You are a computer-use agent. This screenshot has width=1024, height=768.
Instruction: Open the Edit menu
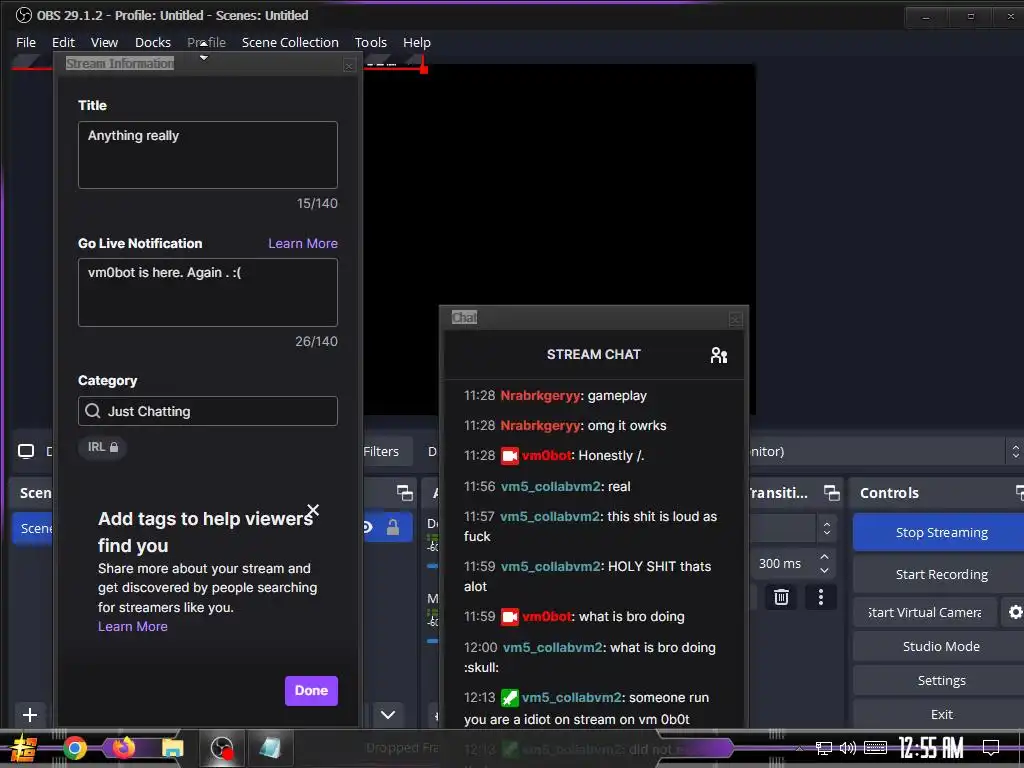click(x=63, y=42)
